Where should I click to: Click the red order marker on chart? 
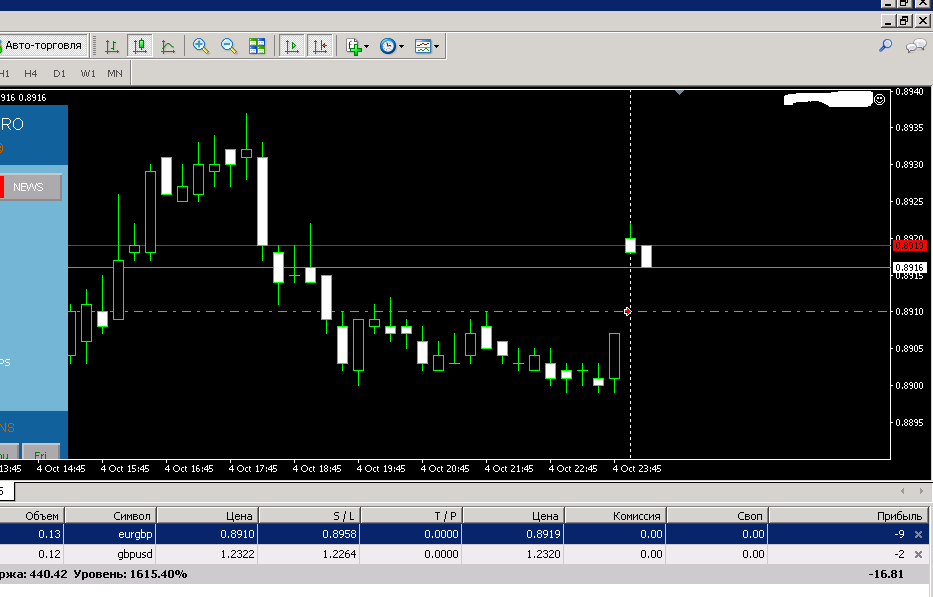[627, 311]
